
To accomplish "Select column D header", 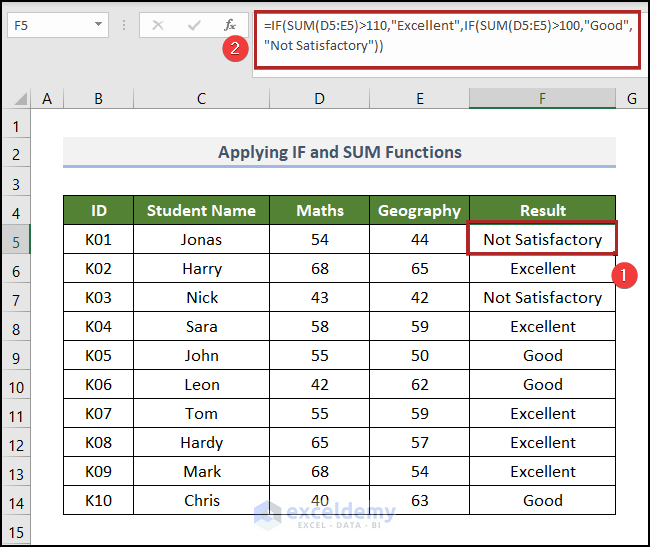I will coord(319,99).
